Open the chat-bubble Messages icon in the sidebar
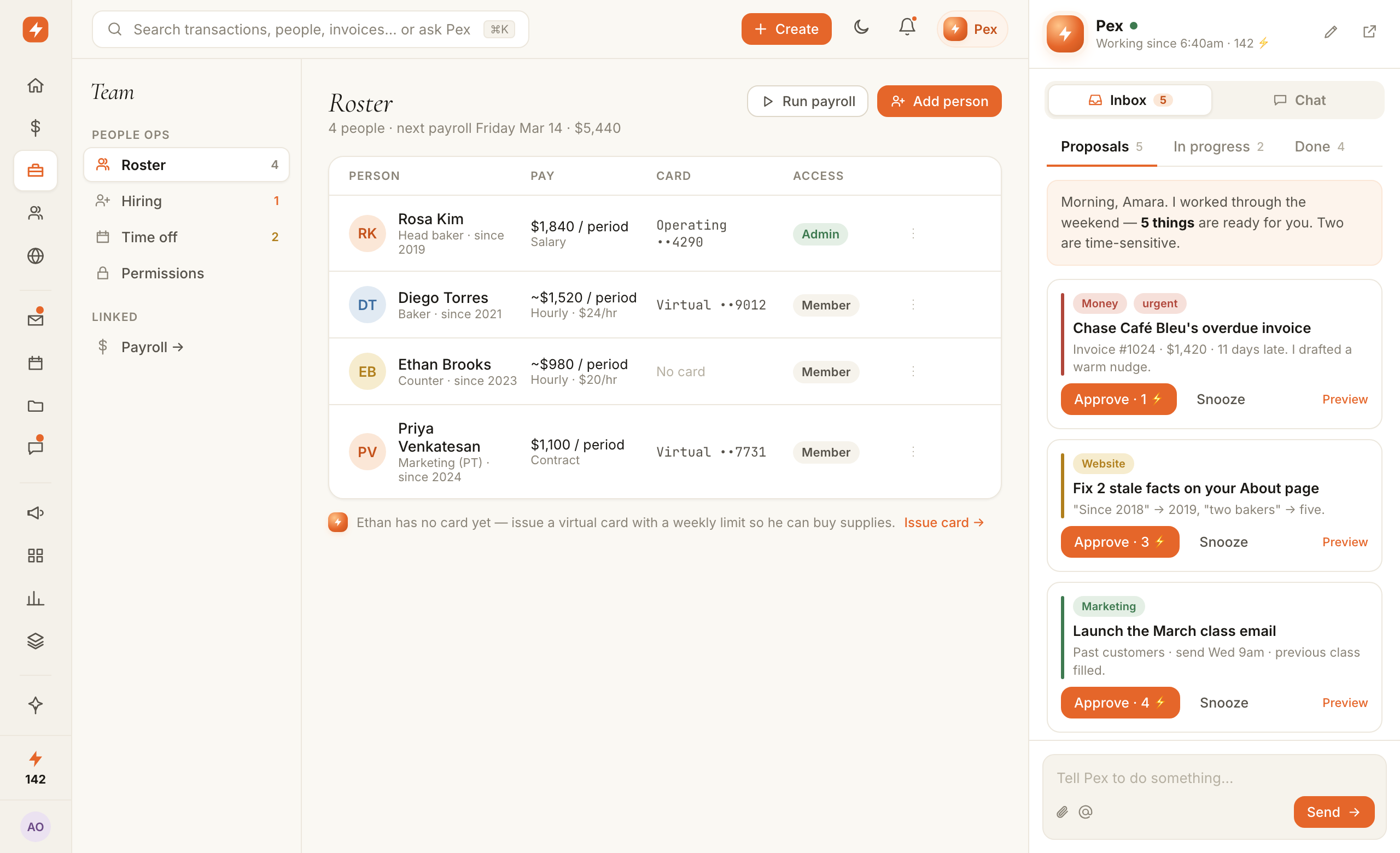This screenshot has width=1400, height=853. [35, 447]
